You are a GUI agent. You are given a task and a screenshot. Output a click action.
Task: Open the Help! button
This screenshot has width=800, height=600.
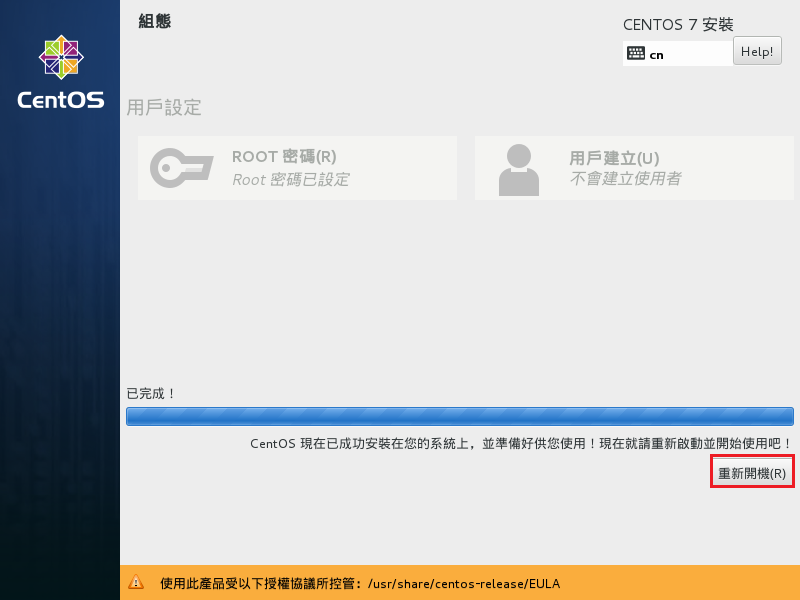pos(757,51)
